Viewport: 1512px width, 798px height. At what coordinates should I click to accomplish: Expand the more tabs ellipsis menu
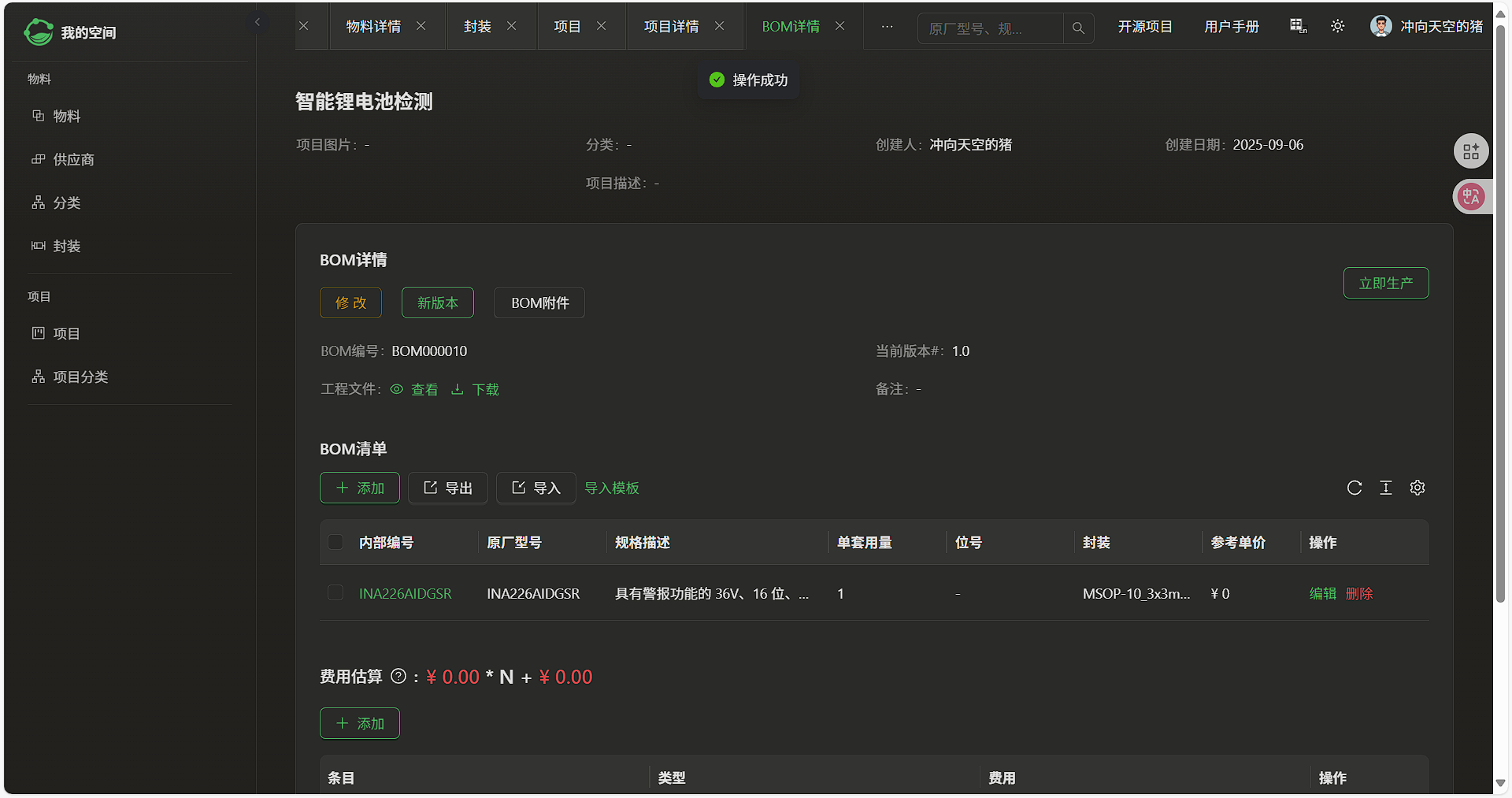(x=887, y=27)
